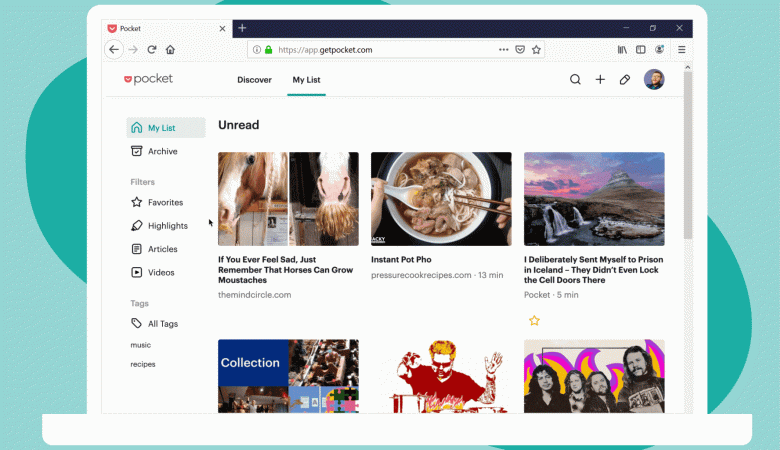Filter by Favorites in the sidebar
This screenshot has height=450, width=780.
165,202
